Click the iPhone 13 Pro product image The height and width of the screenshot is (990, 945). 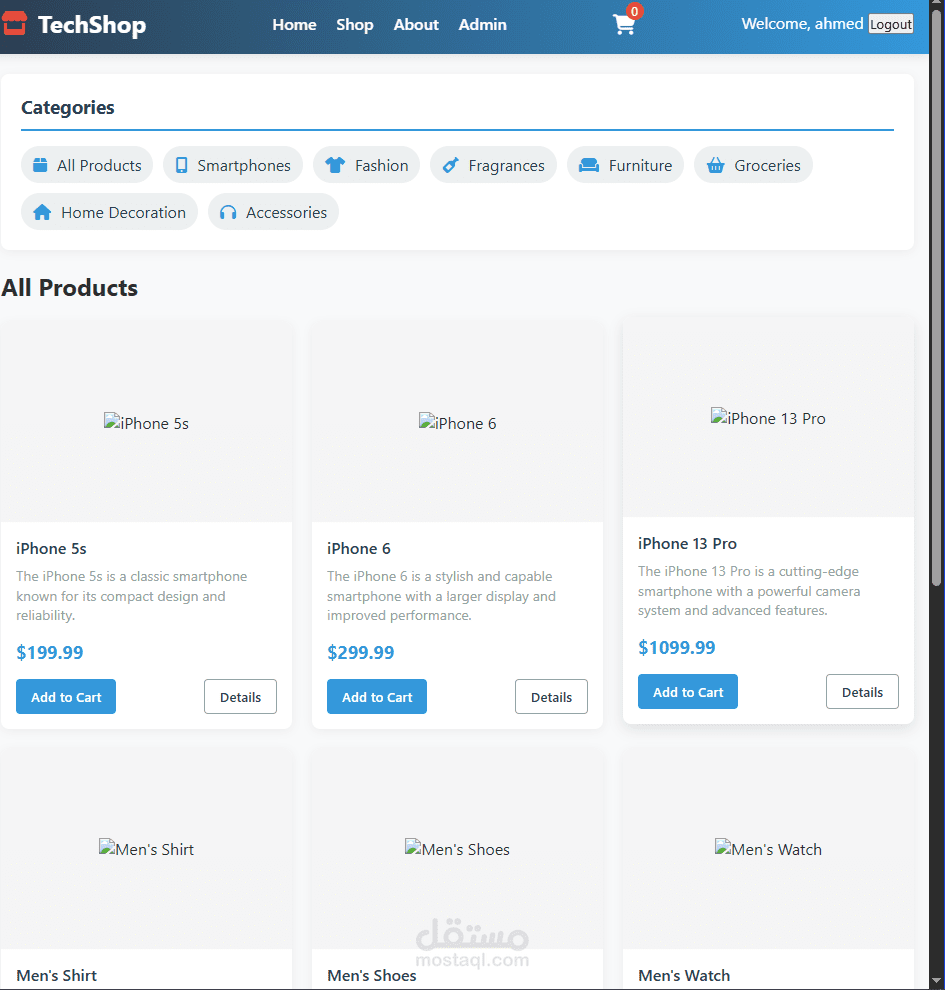coord(768,417)
